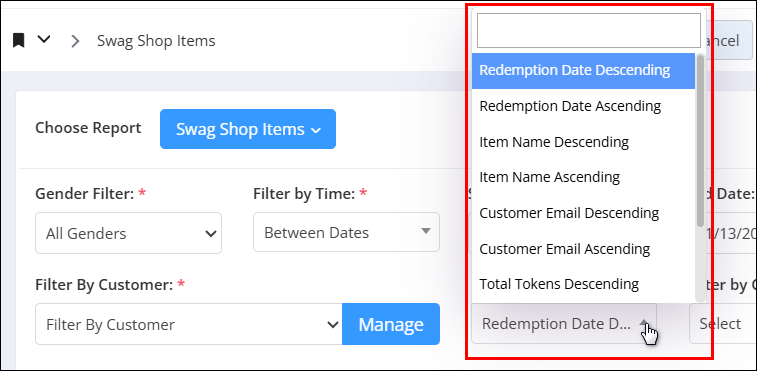Click the Manage button
The height and width of the screenshot is (371, 757).
click(391, 324)
